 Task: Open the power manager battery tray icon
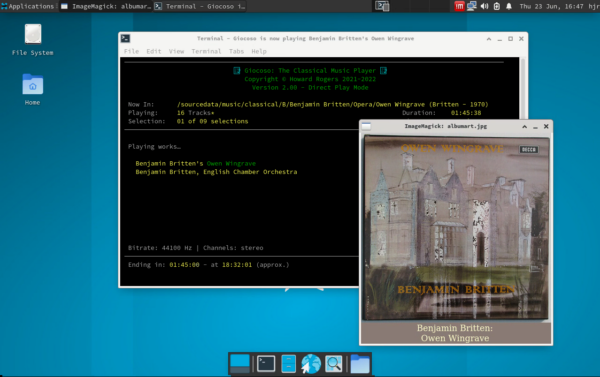497,6
